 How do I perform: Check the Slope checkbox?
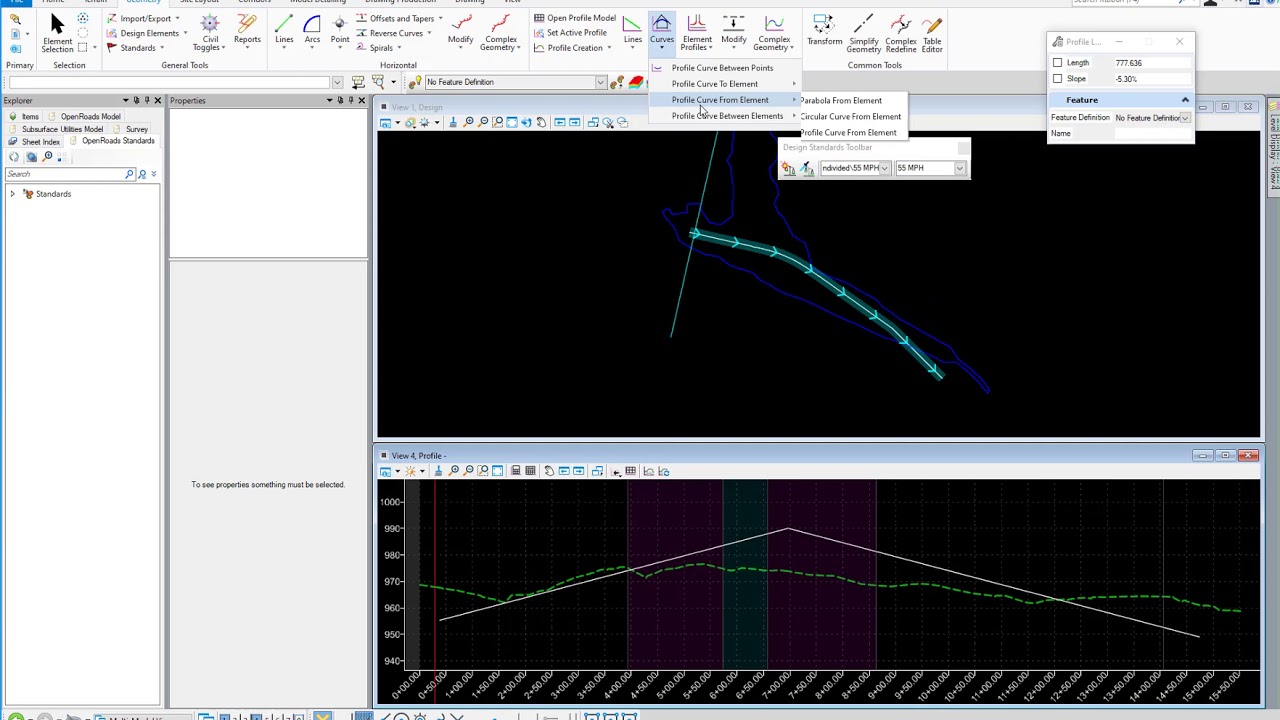tap(1057, 79)
